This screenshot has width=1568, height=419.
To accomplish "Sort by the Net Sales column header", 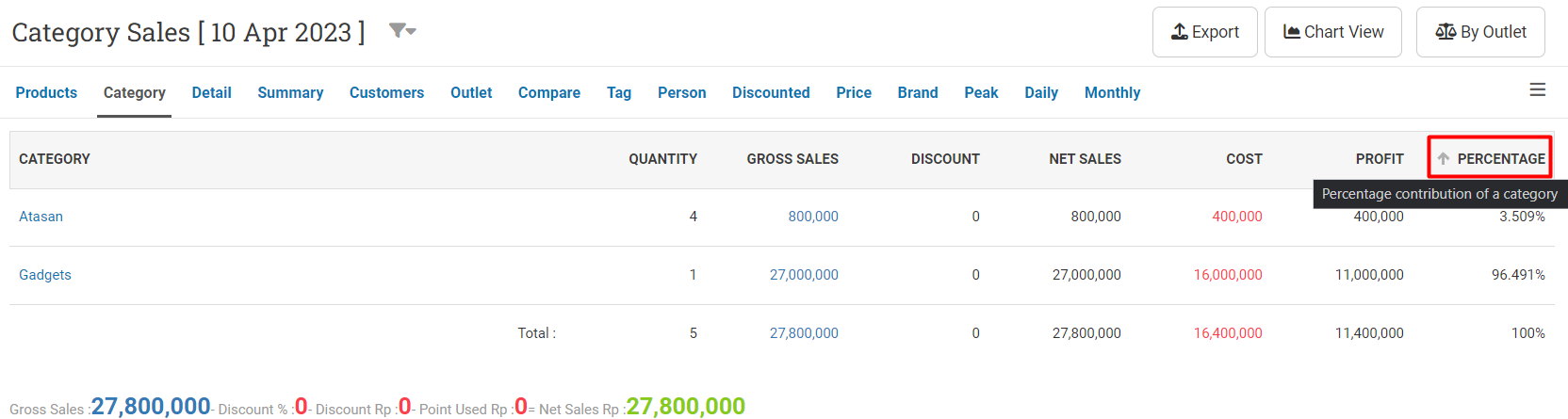I will point(1085,159).
